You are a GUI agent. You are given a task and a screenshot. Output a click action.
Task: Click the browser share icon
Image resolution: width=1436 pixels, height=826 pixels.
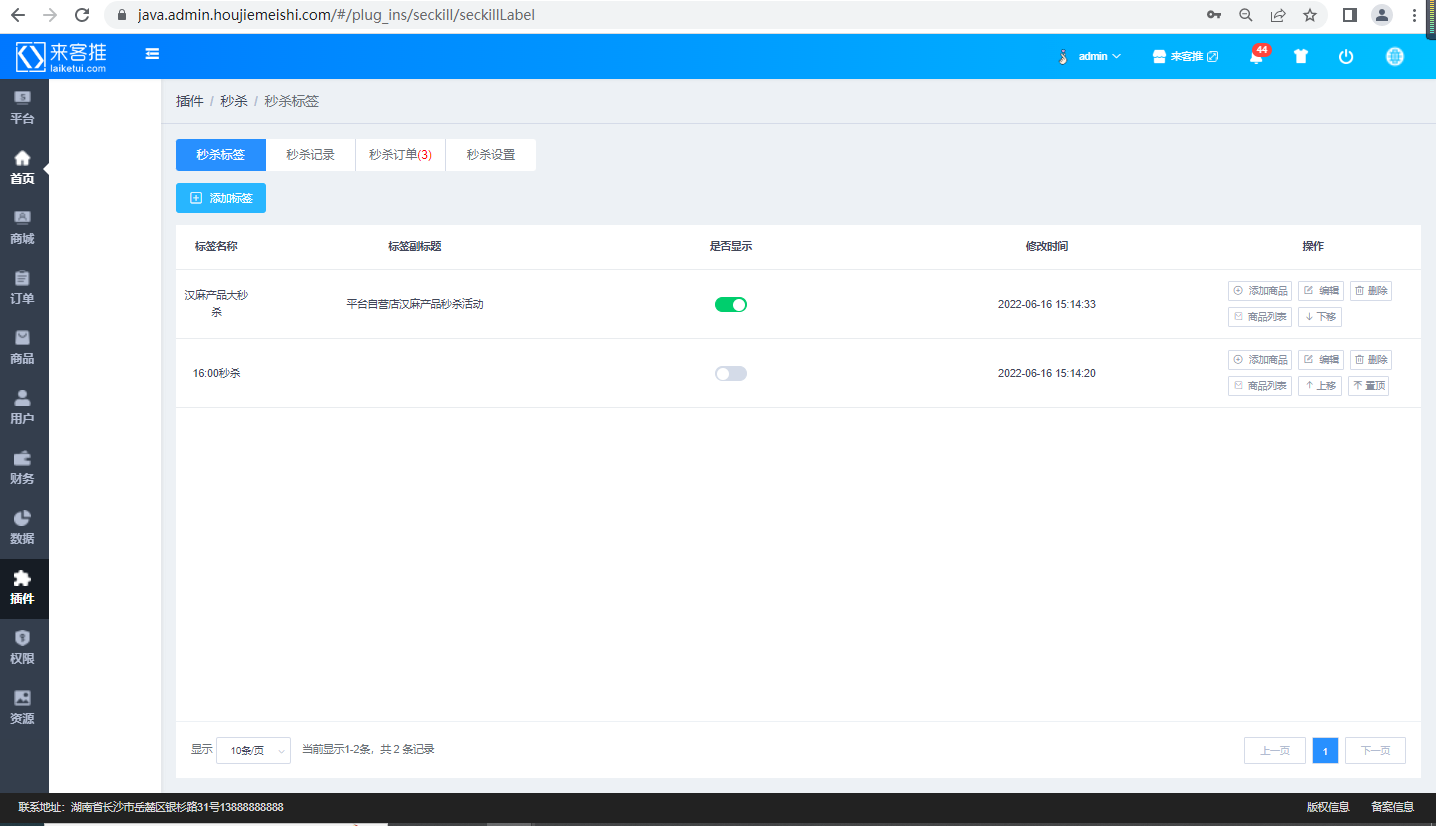1278,15
